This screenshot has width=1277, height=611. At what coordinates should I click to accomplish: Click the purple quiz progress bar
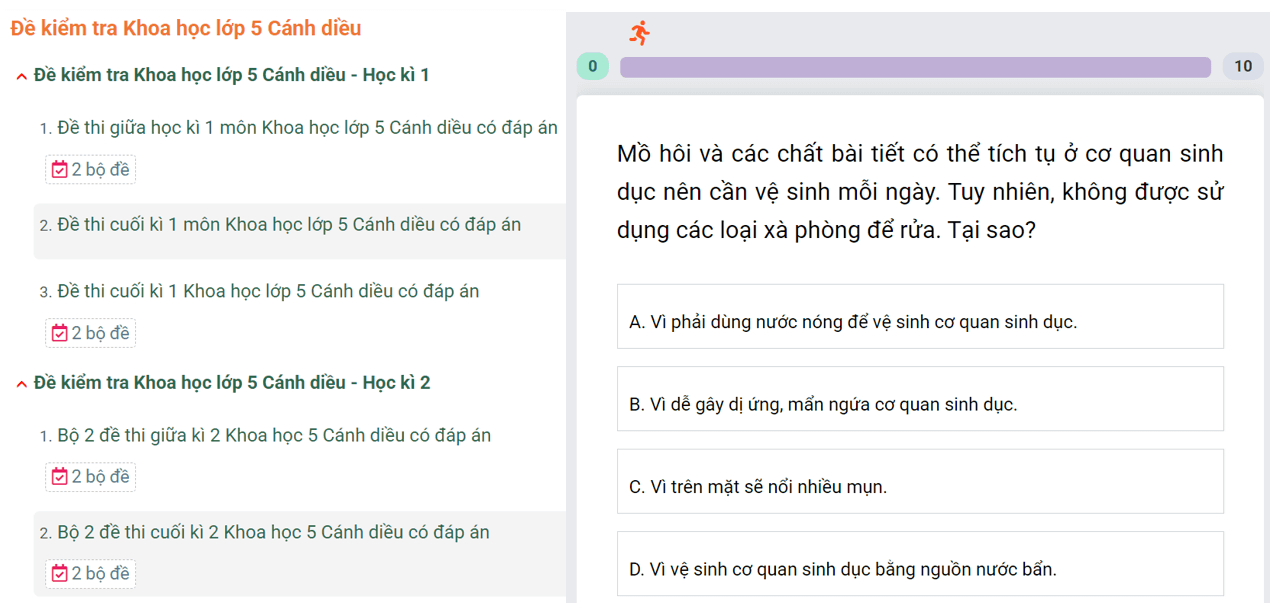pyautogui.click(x=914, y=67)
